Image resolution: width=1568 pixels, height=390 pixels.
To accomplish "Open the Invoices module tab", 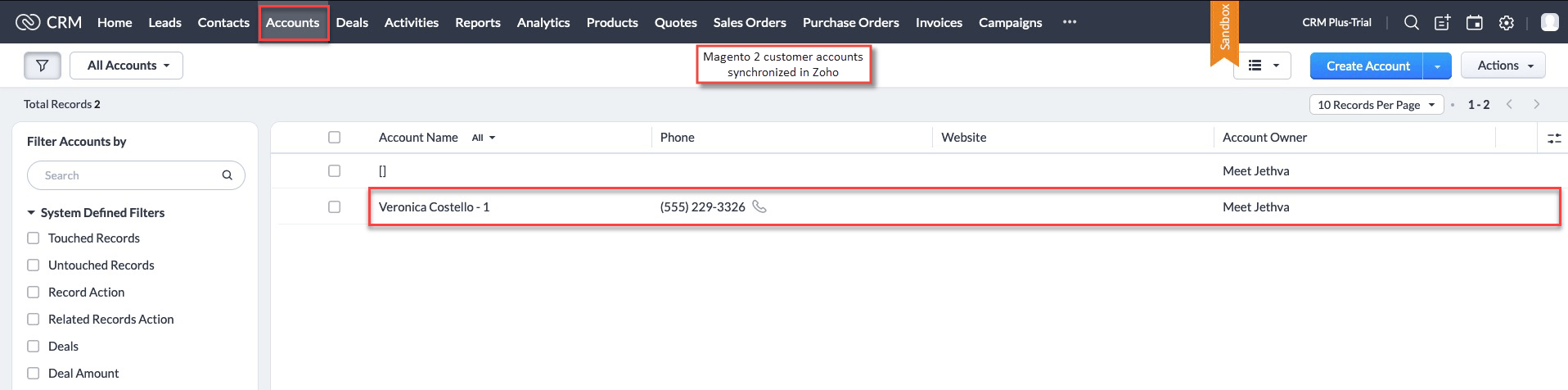I will point(939,23).
